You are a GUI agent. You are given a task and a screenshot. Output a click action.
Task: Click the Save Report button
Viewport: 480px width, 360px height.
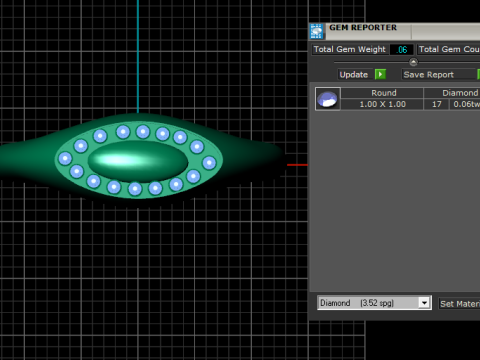coord(439,74)
